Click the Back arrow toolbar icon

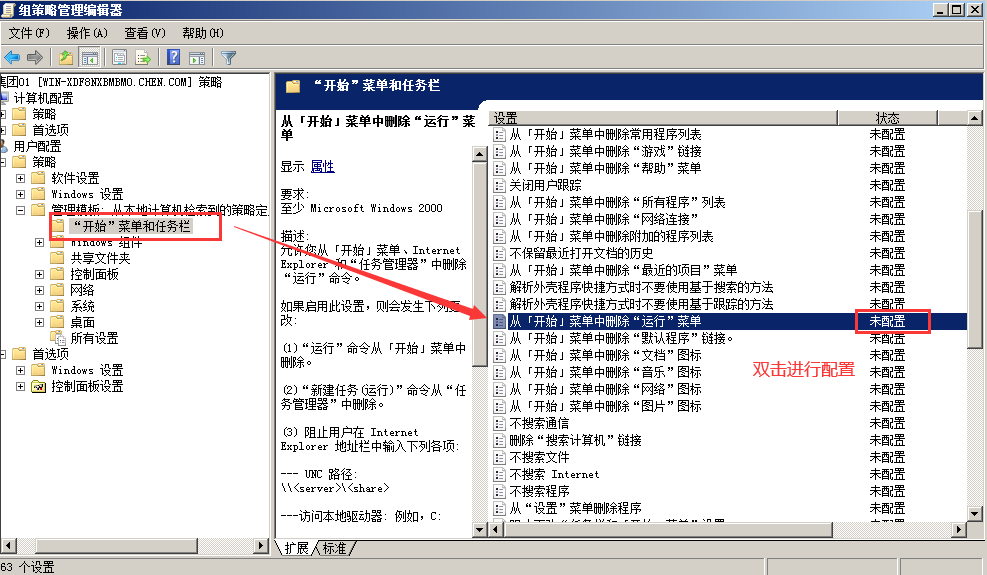(12, 58)
